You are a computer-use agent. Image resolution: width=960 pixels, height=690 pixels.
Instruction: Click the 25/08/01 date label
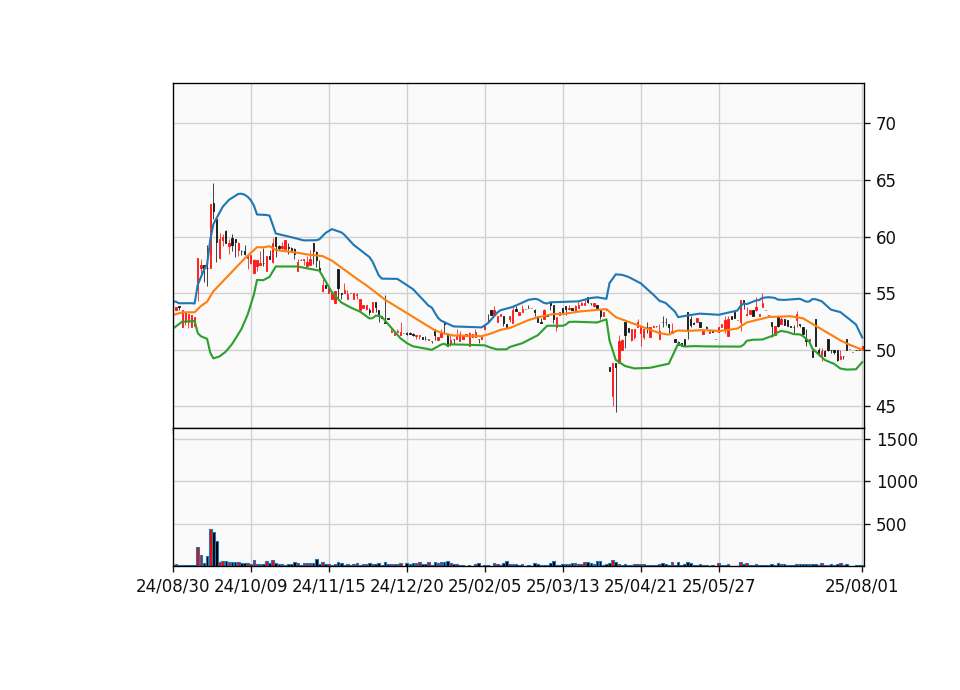point(861,587)
